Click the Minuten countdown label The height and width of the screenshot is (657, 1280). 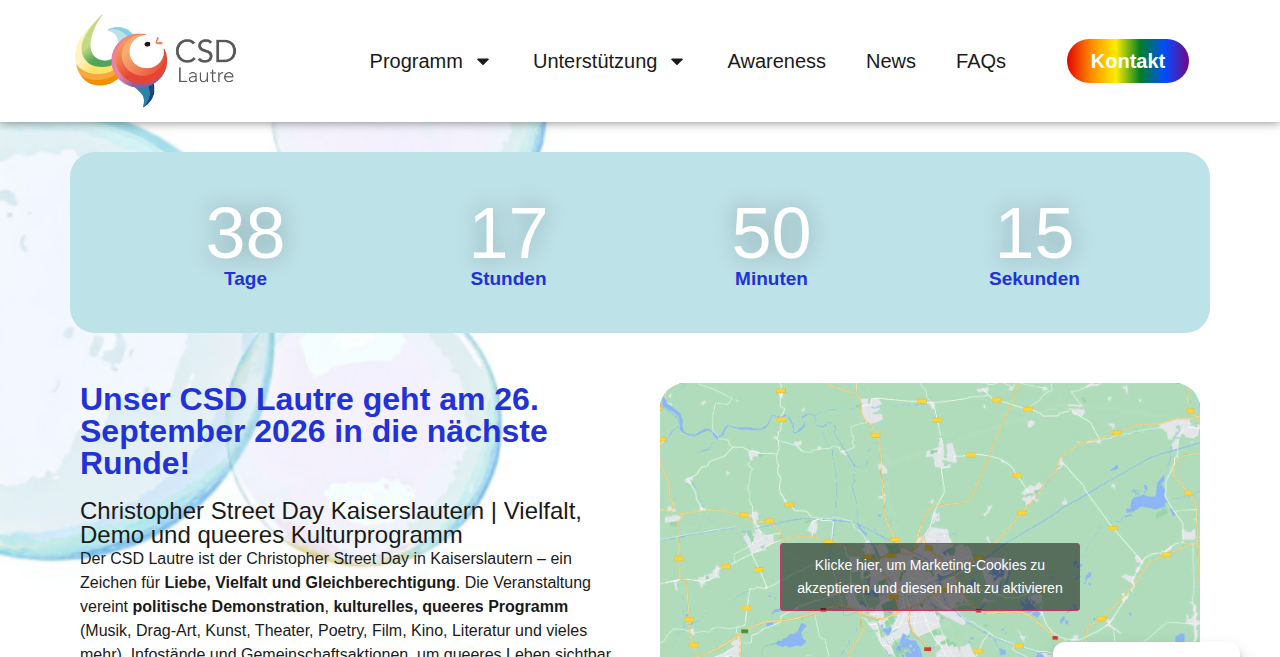pos(771,279)
